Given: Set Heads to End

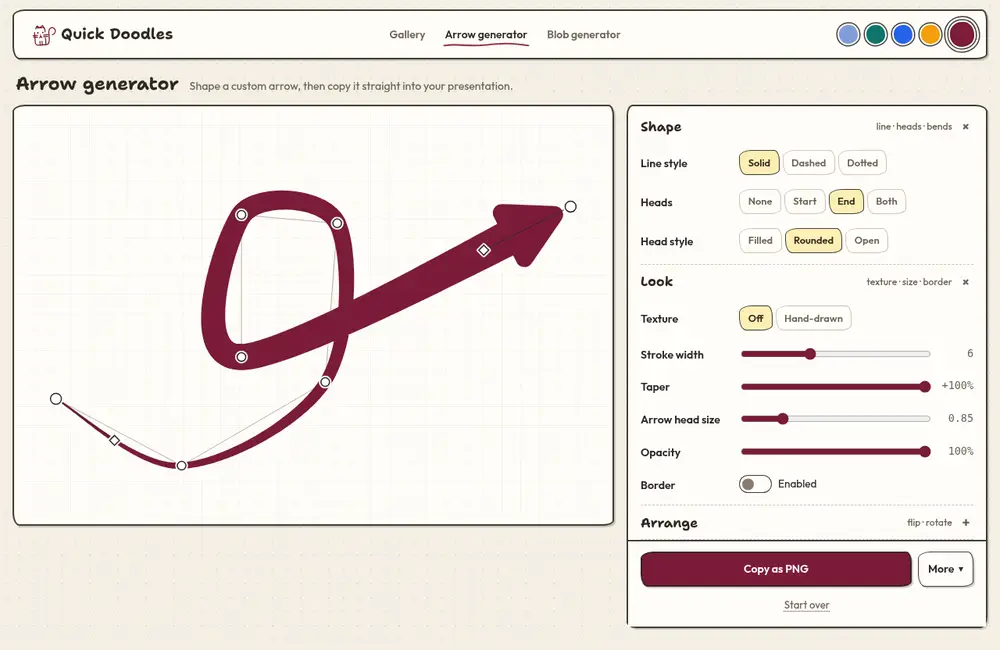Looking at the screenshot, I should click(846, 202).
